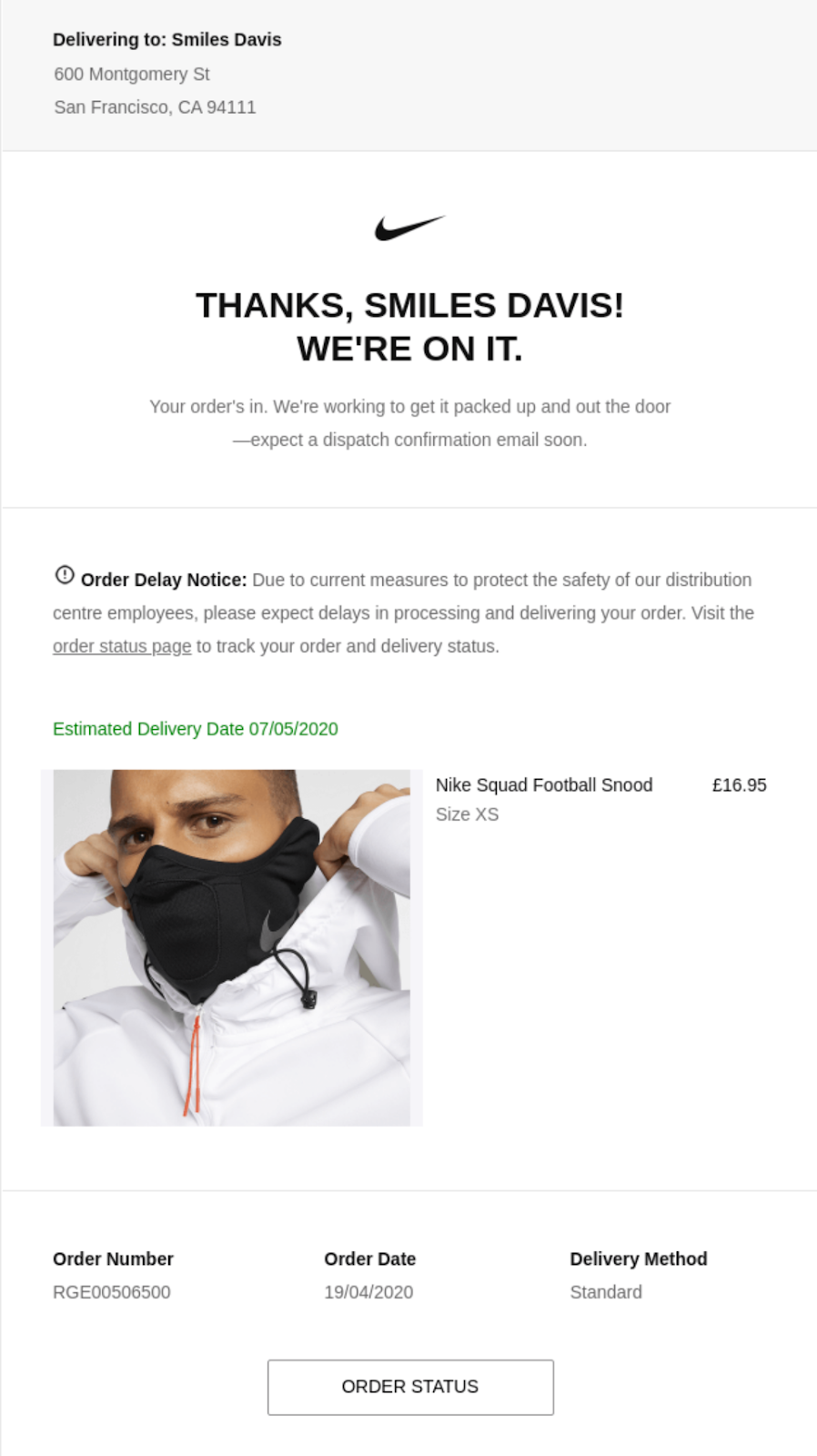
Task: Click the Delivering to: Smiles Davis heading
Action: click(166, 39)
